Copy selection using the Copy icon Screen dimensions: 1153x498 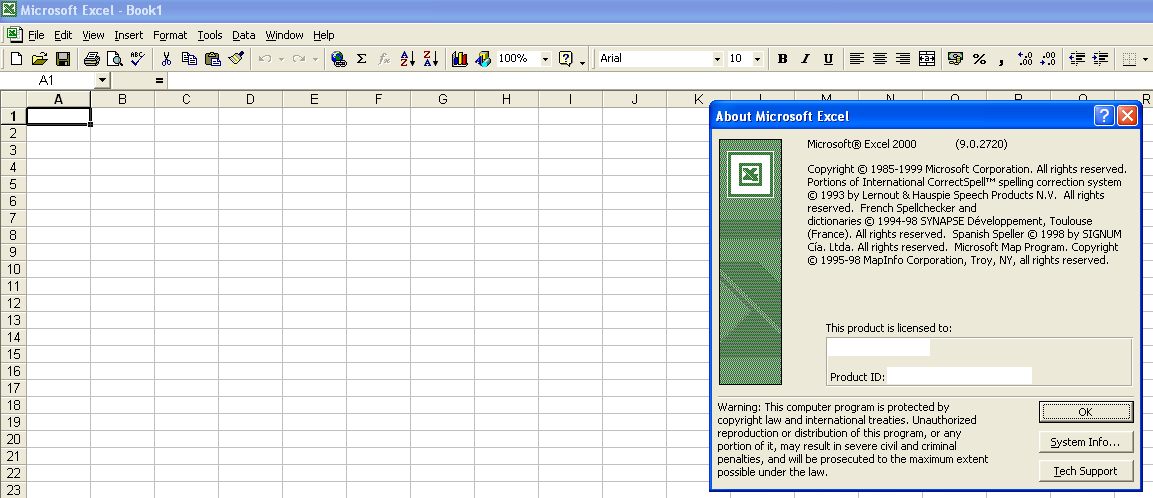pos(189,59)
